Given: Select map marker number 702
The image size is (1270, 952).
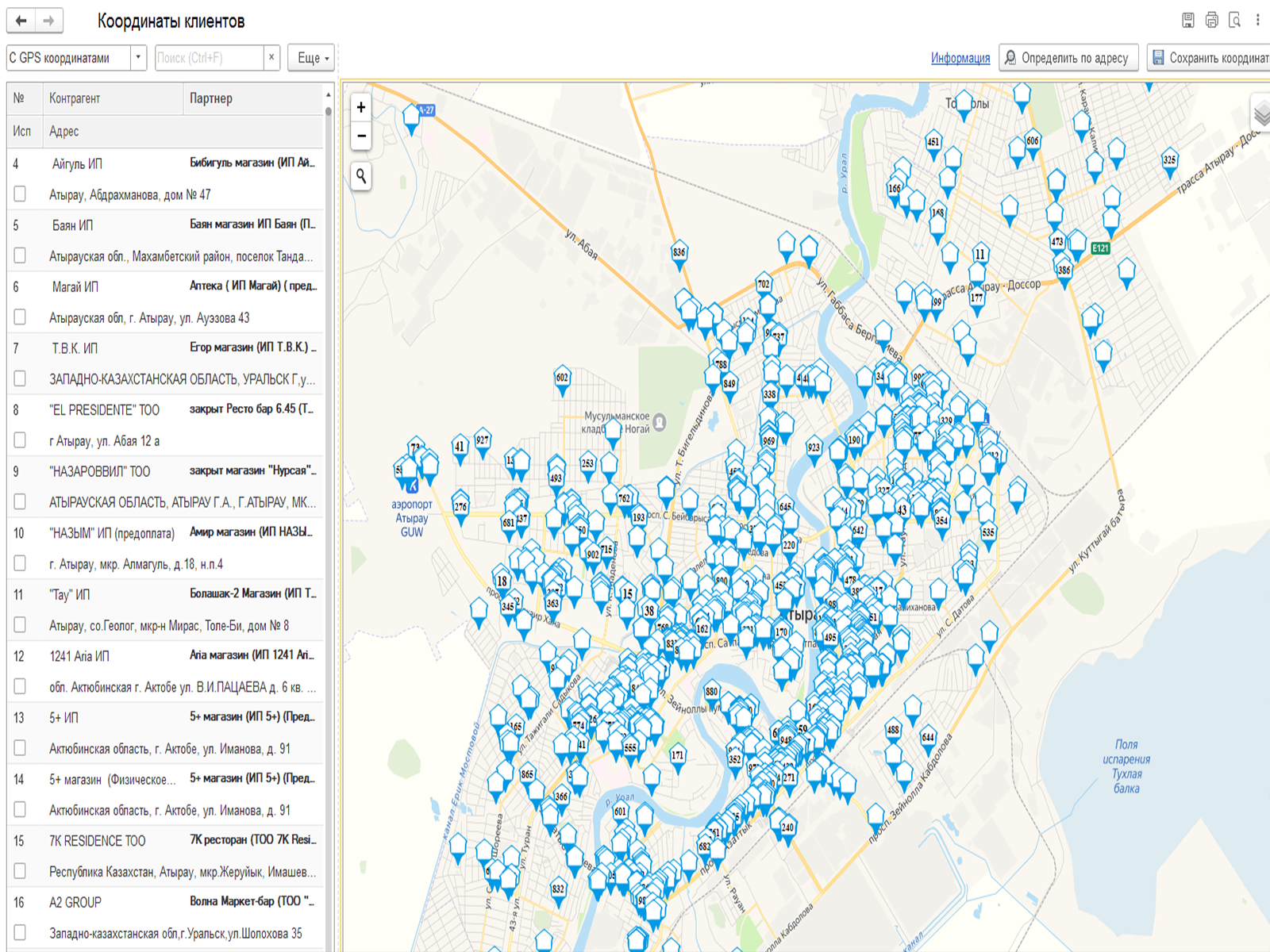Looking at the screenshot, I should (x=764, y=286).
